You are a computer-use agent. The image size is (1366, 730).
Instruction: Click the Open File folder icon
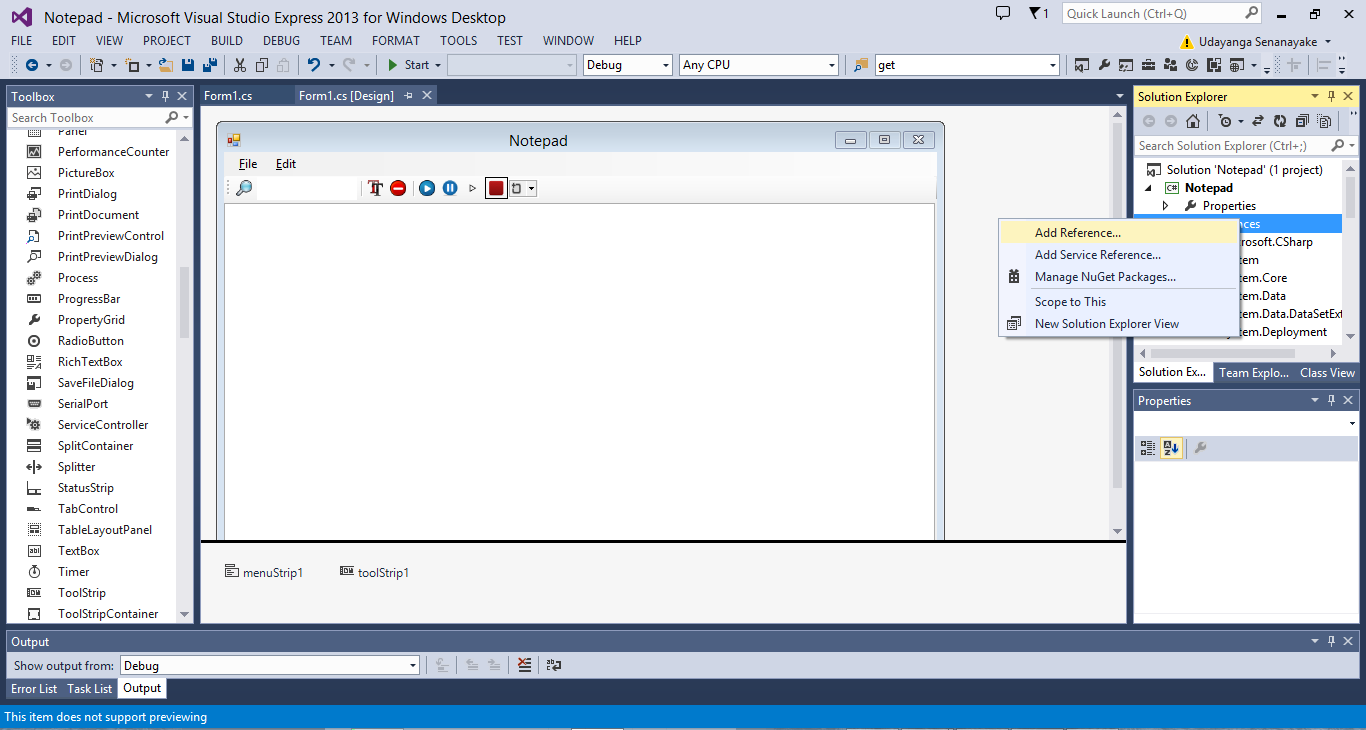(166, 65)
